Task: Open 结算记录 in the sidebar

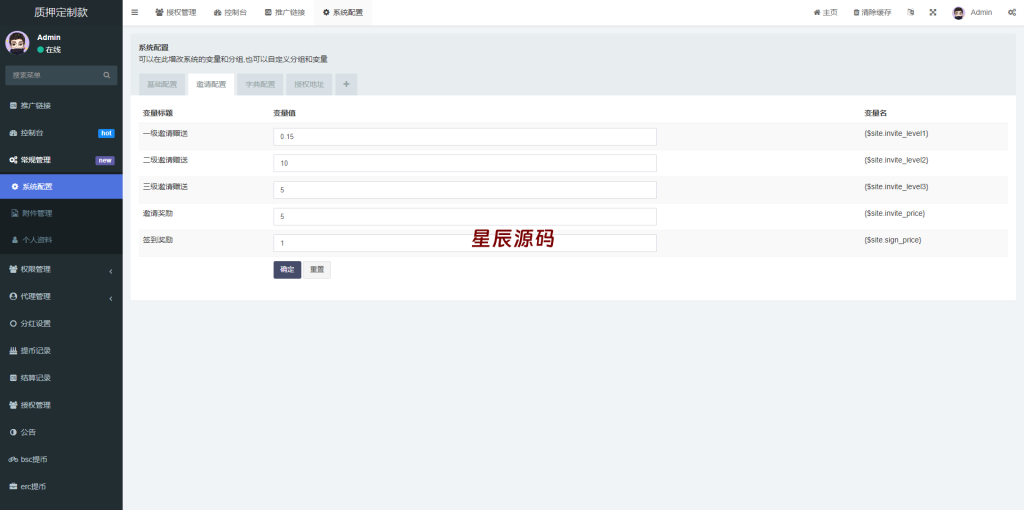Action: point(61,378)
